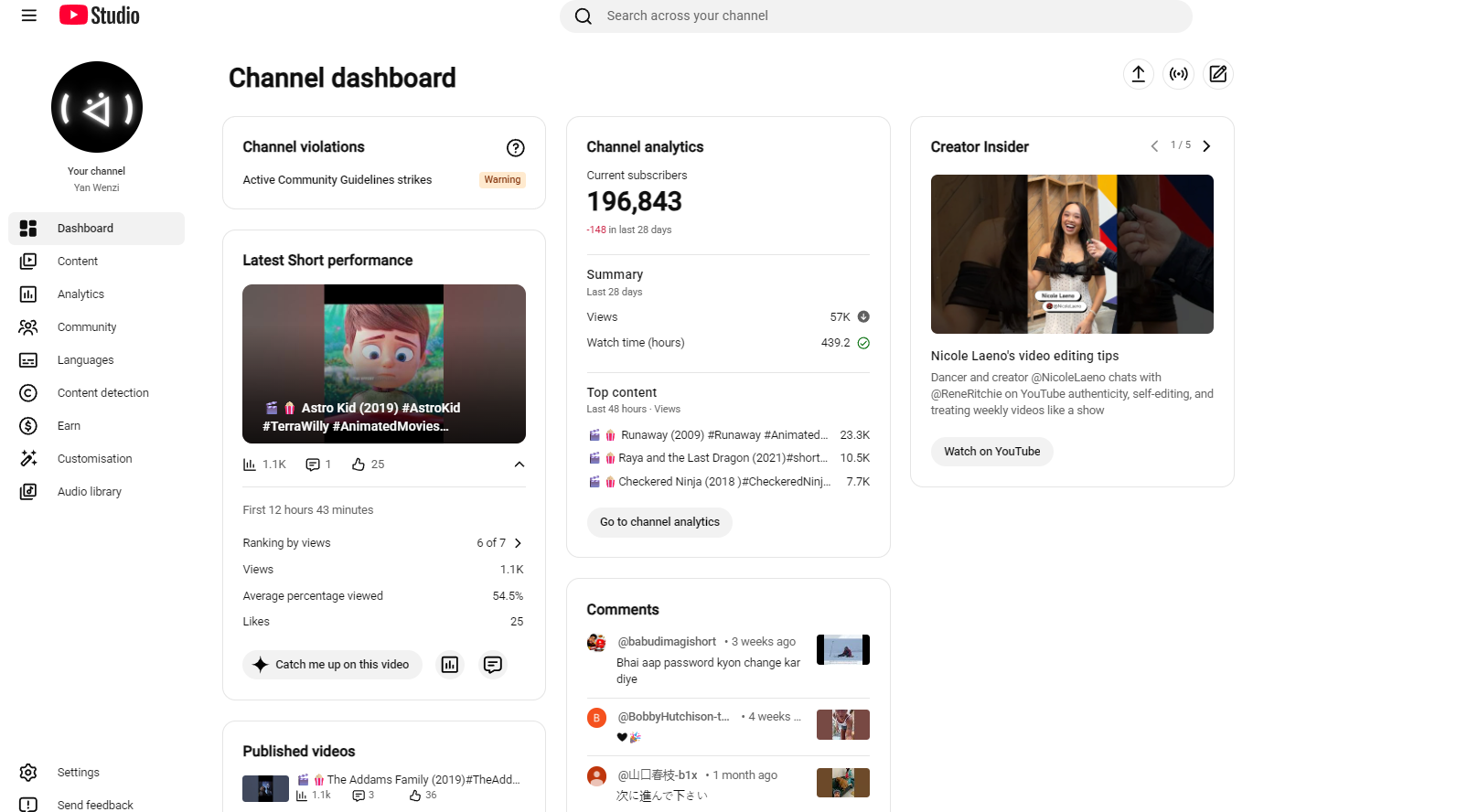Open the hamburger navigation menu

pyautogui.click(x=29, y=16)
